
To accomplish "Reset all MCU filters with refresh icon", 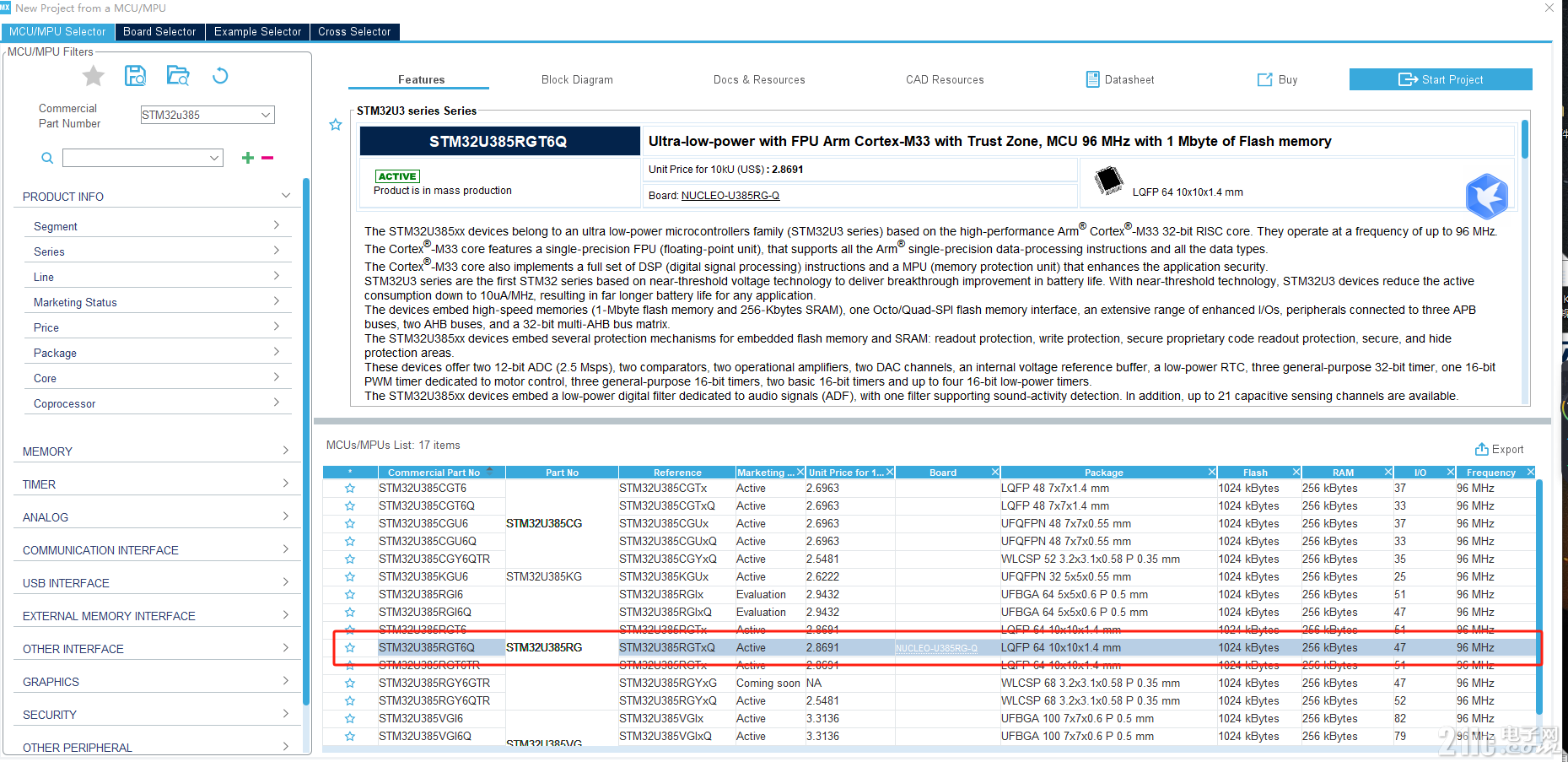I will pyautogui.click(x=220, y=76).
